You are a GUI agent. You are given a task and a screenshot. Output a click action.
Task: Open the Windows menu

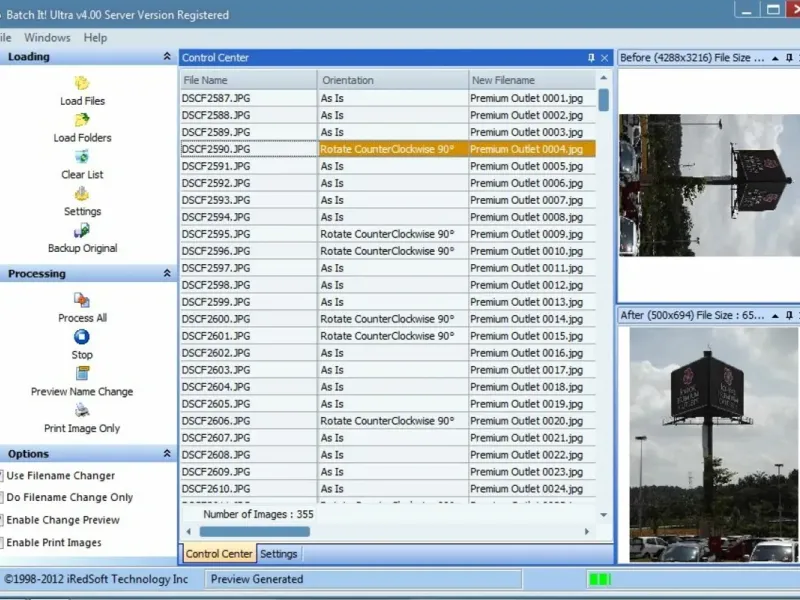pos(47,38)
